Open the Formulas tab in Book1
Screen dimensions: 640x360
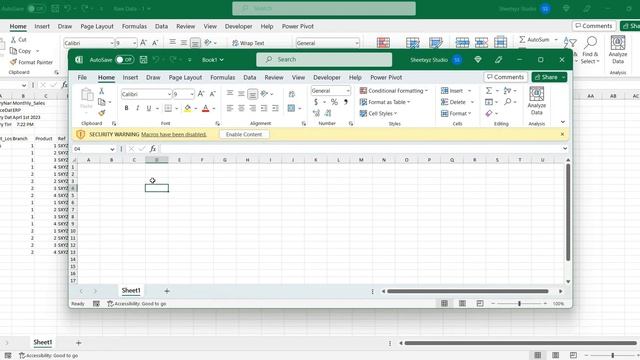click(x=222, y=77)
